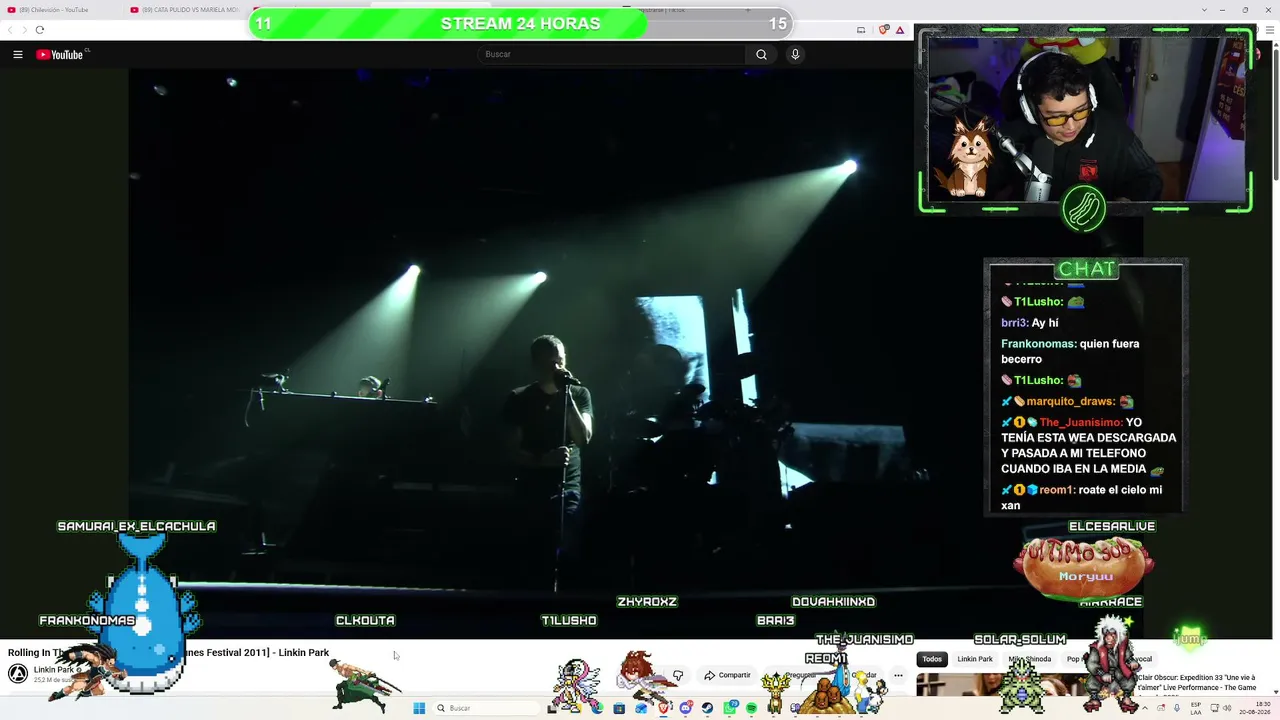Select the 'Linkin Park' filter chip

pyautogui.click(x=975, y=659)
